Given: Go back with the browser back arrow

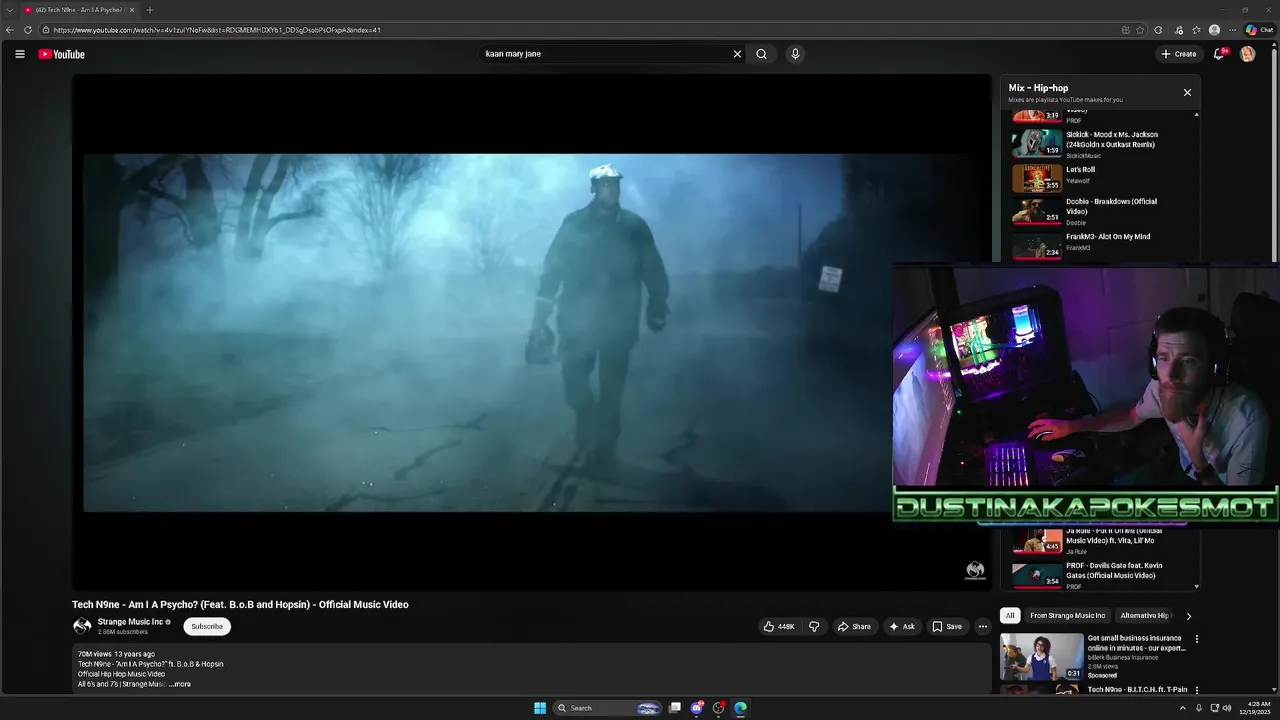Looking at the screenshot, I should click(x=10, y=30).
